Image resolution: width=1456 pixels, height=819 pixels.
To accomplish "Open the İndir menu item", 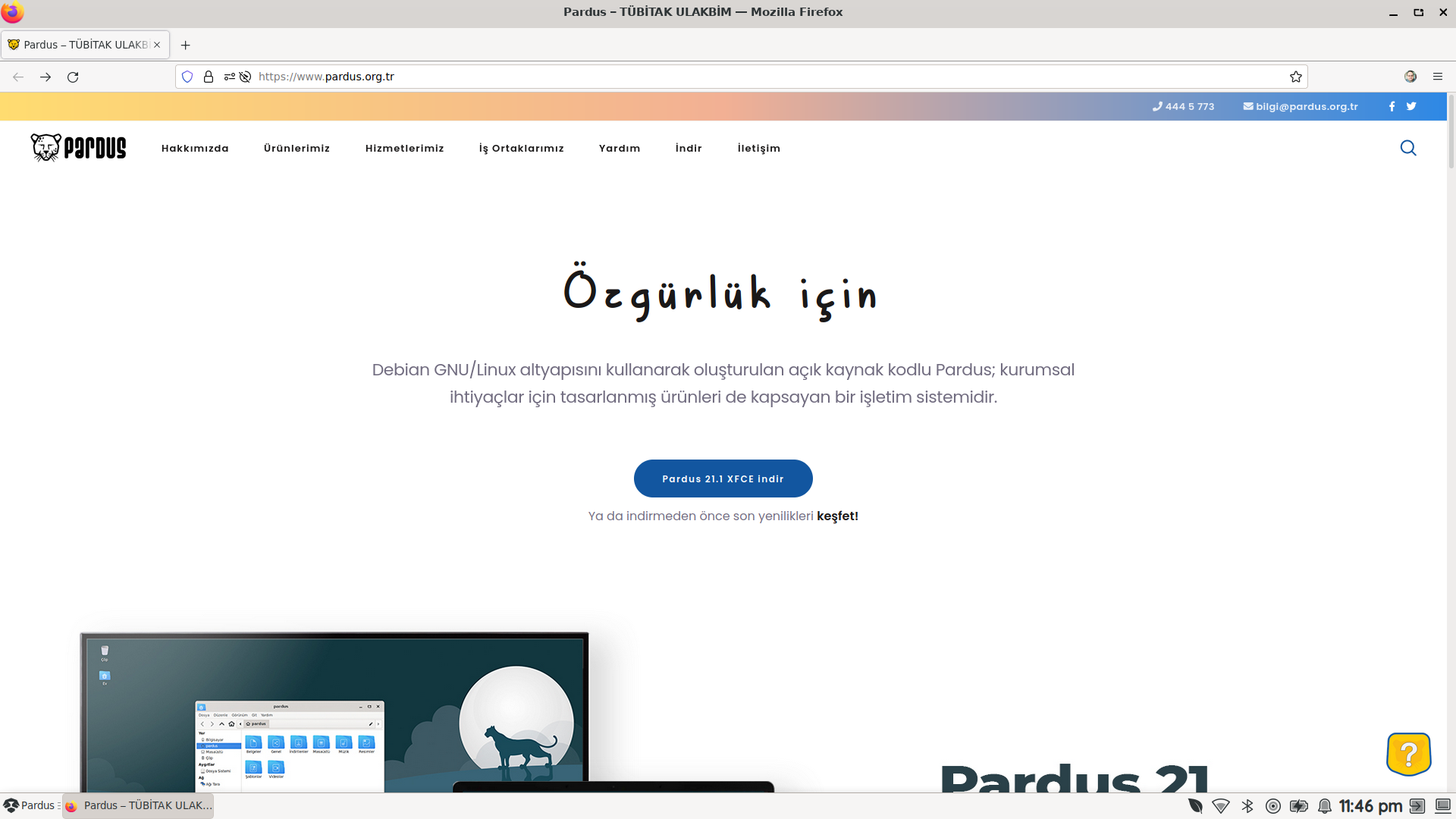I will pyautogui.click(x=689, y=148).
